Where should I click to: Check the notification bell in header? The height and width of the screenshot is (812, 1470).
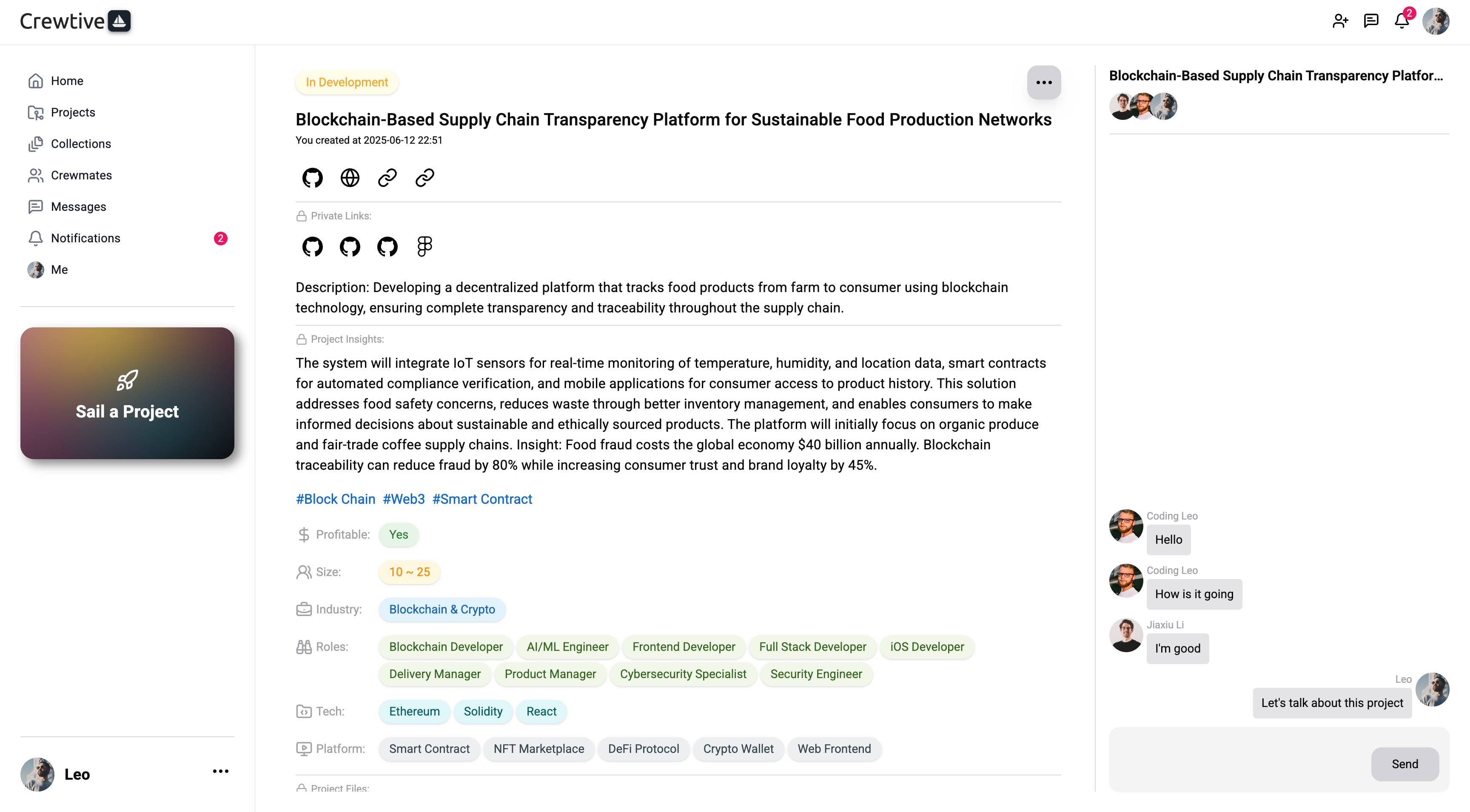(x=1402, y=21)
